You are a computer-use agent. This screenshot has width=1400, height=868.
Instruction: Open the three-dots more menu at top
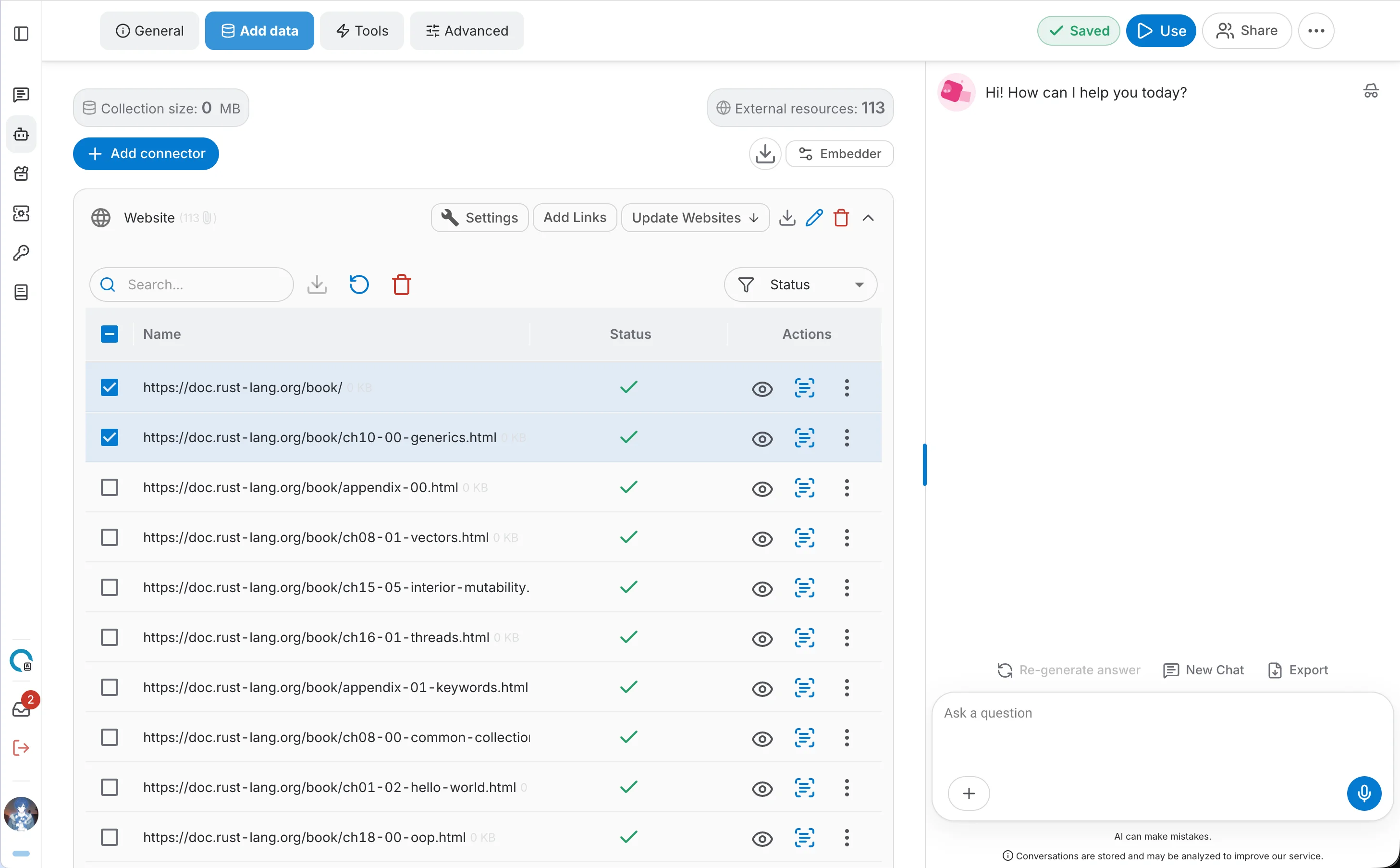coord(1315,30)
